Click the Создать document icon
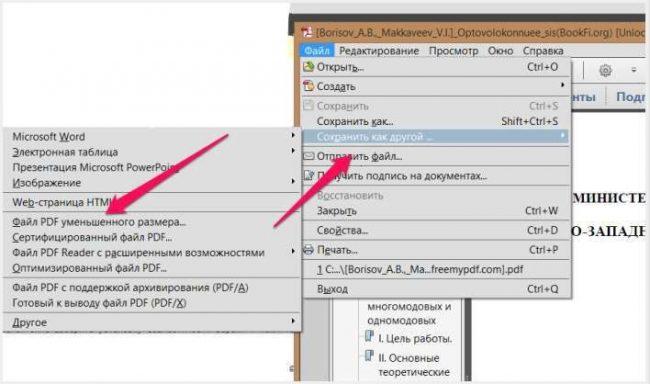The width and height of the screenshot is (650, 384). (x=308, y=86)
